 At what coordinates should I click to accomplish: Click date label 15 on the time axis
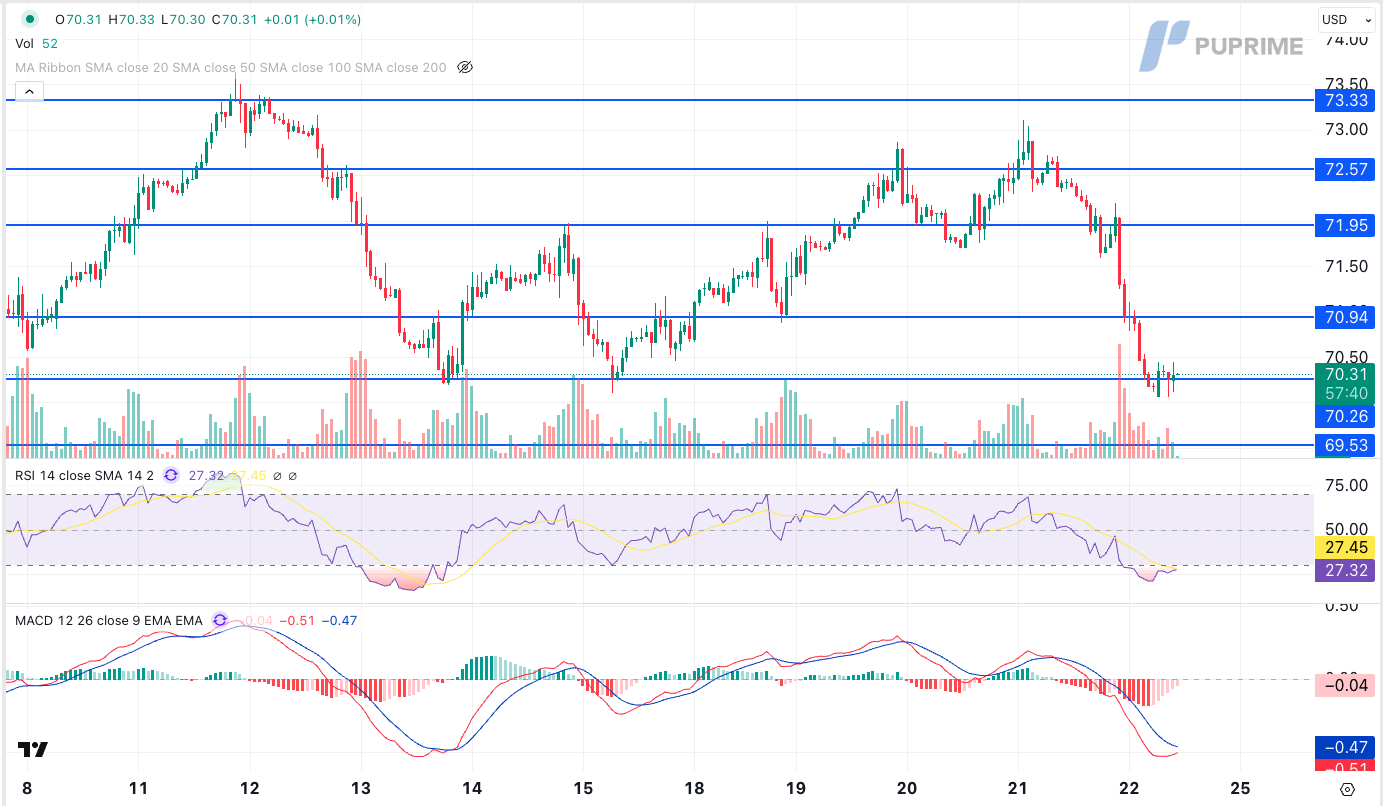pyautogui.click(x=584, y=787)
